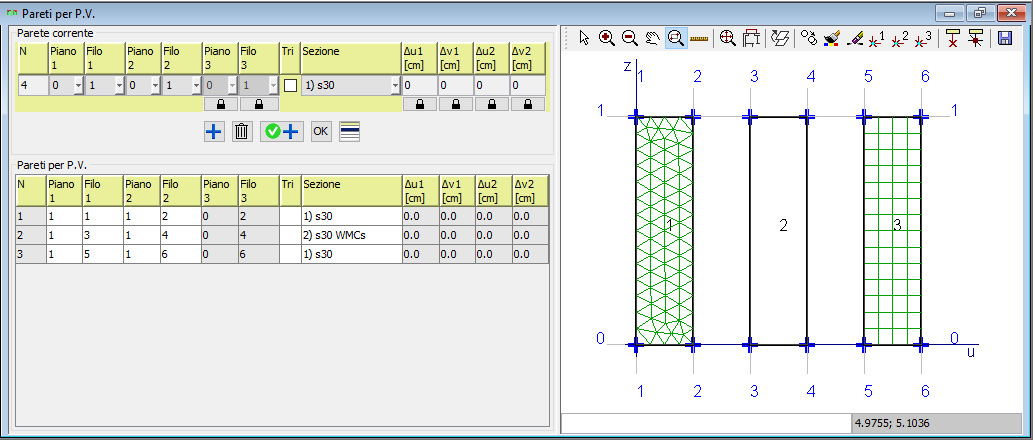This screenshot has width=1033, height=440.
Task: Toggle the zoom window tool
Action: [675, 38]
